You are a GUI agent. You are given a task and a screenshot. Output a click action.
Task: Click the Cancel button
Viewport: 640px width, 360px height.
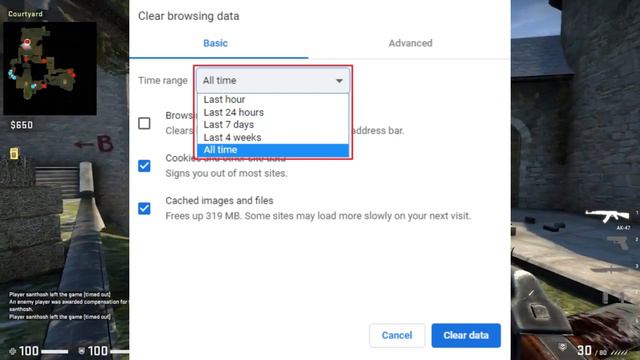coord(397,336)
